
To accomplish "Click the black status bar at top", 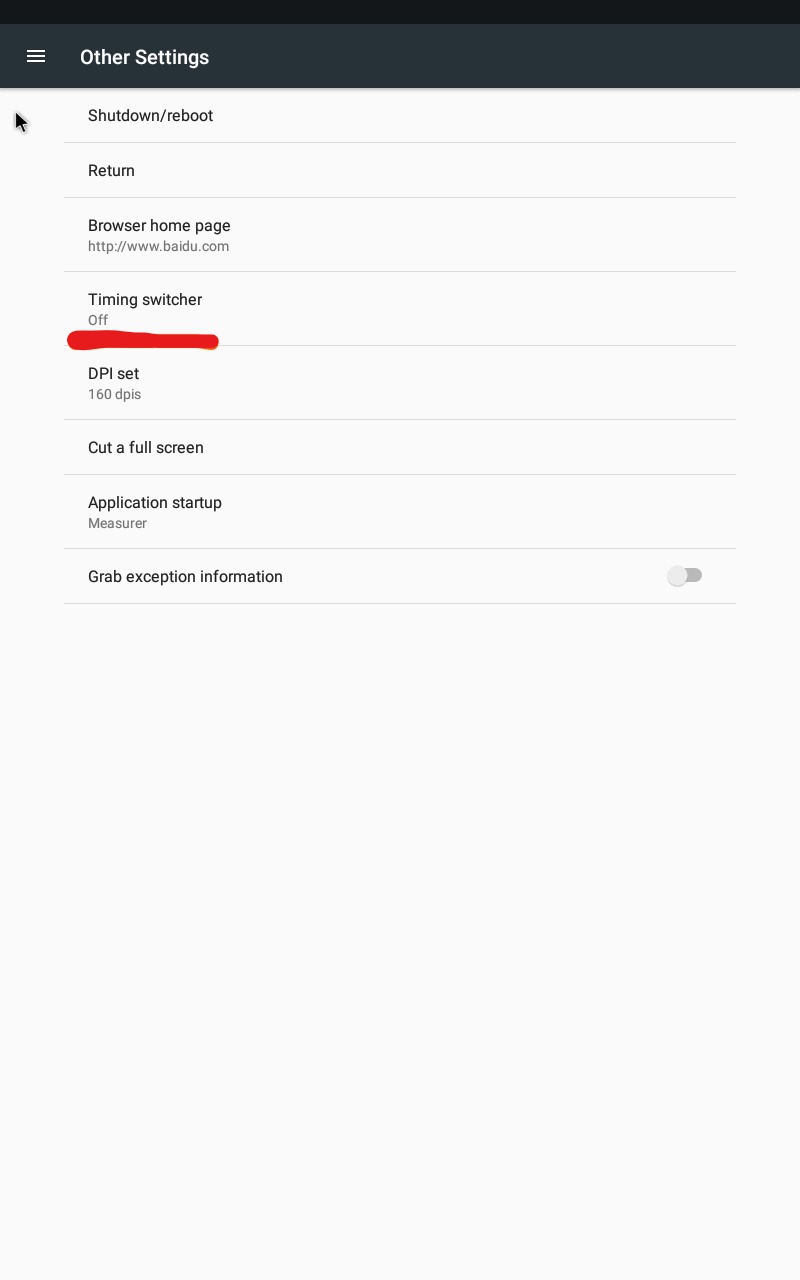I will tap(400, 12).
